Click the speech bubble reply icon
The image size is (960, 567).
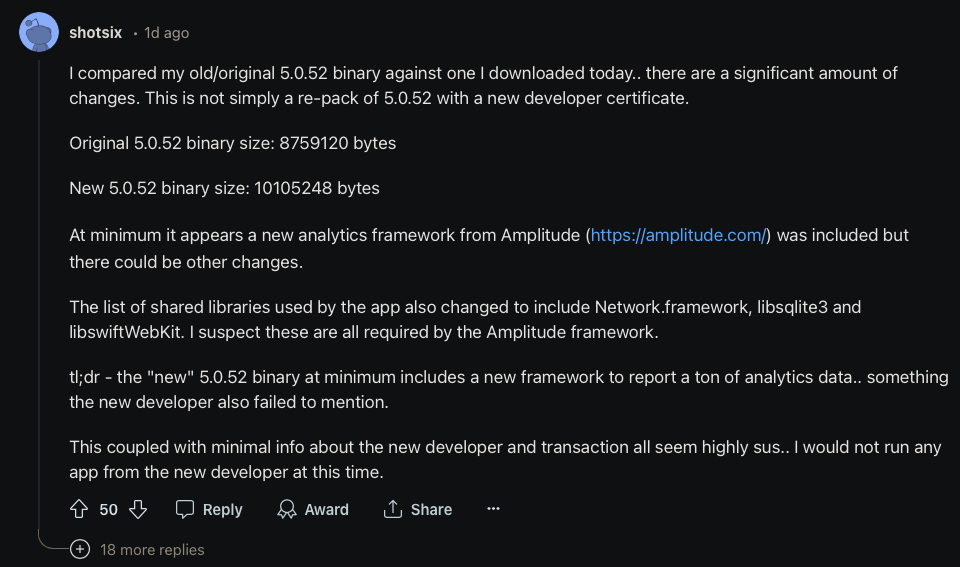(x=185, y=509)
